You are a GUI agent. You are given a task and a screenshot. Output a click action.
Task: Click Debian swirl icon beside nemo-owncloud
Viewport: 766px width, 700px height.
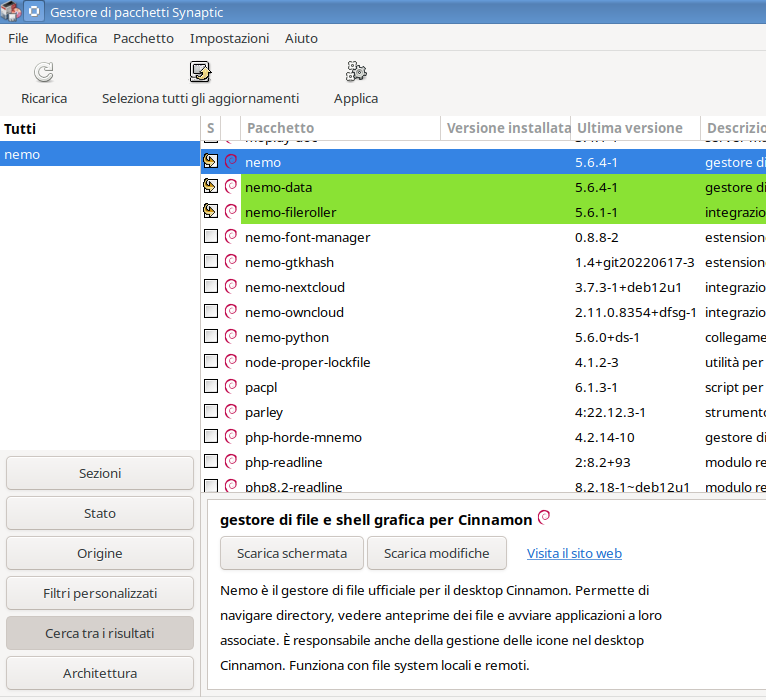(231, 311)
